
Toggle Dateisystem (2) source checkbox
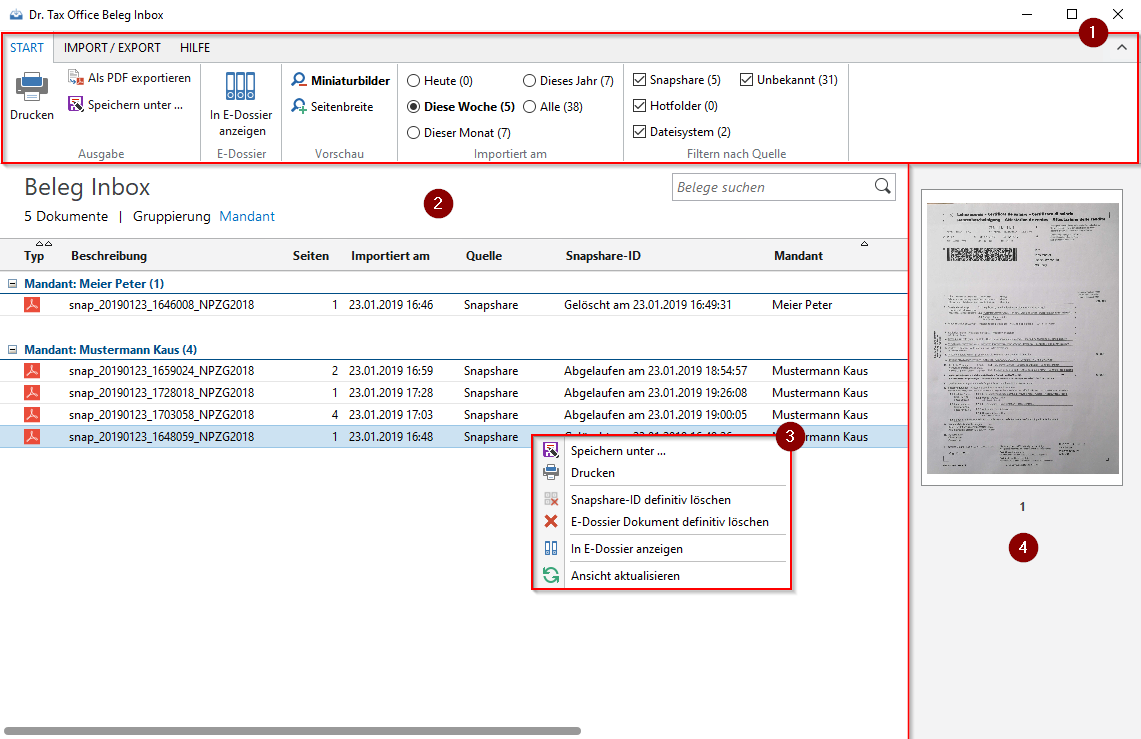coord(640,132)
